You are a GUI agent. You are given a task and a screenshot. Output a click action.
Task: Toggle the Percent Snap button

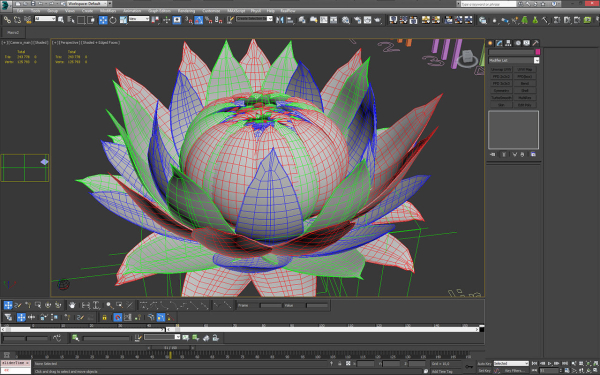pos(209,20)
